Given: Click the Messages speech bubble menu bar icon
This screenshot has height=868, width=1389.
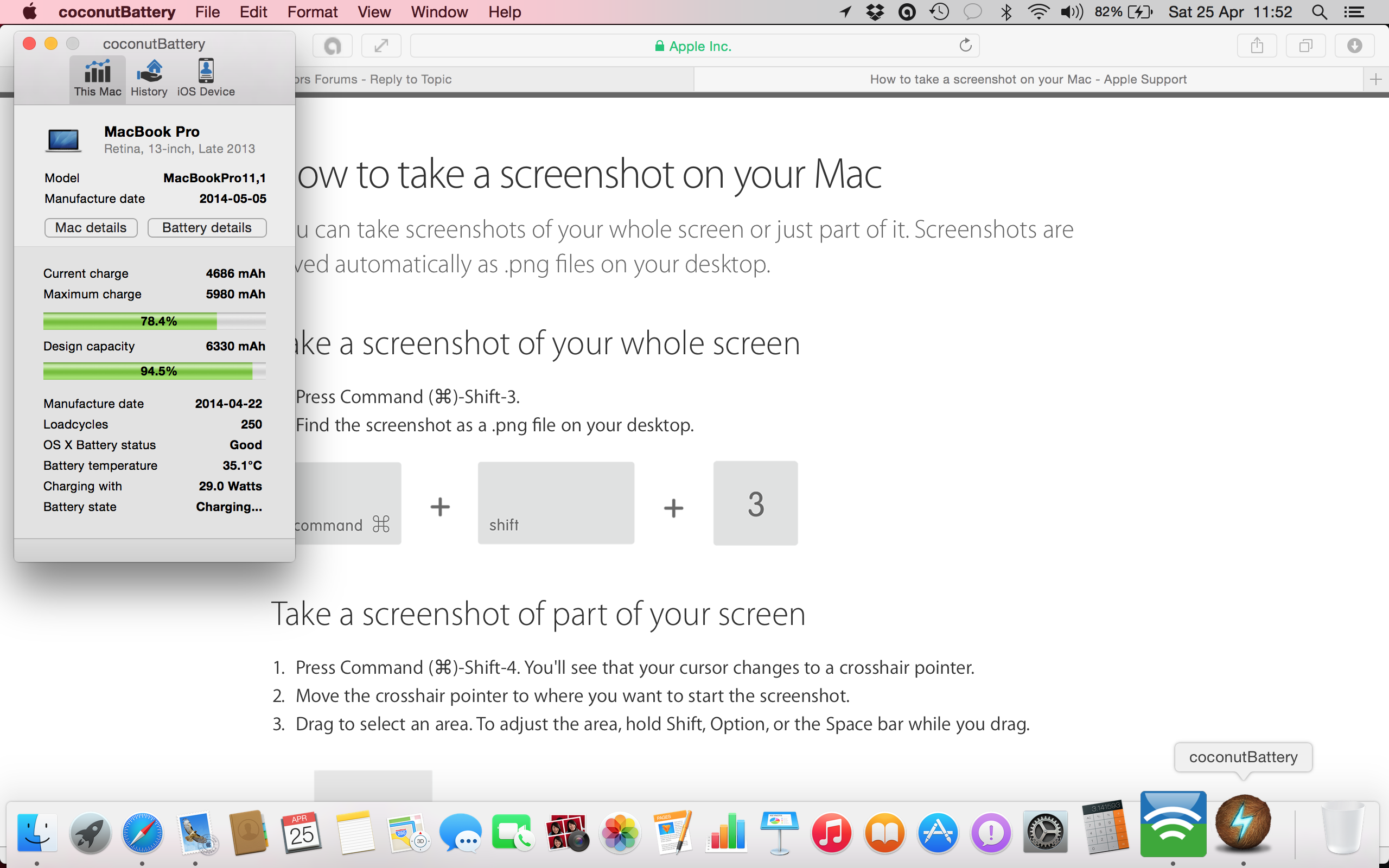Looking at the screenshot, I should [972, 11].
